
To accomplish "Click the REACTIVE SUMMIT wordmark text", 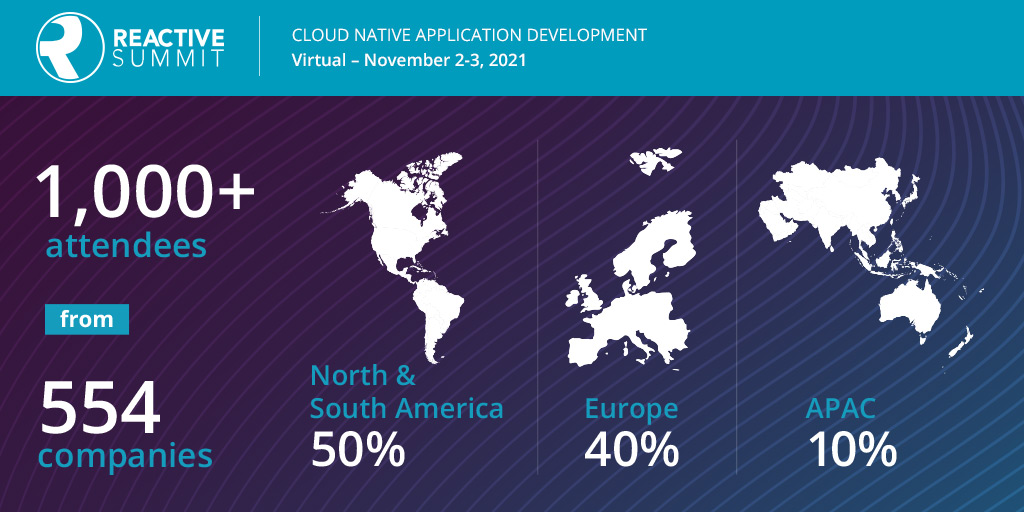I will 168,47.
